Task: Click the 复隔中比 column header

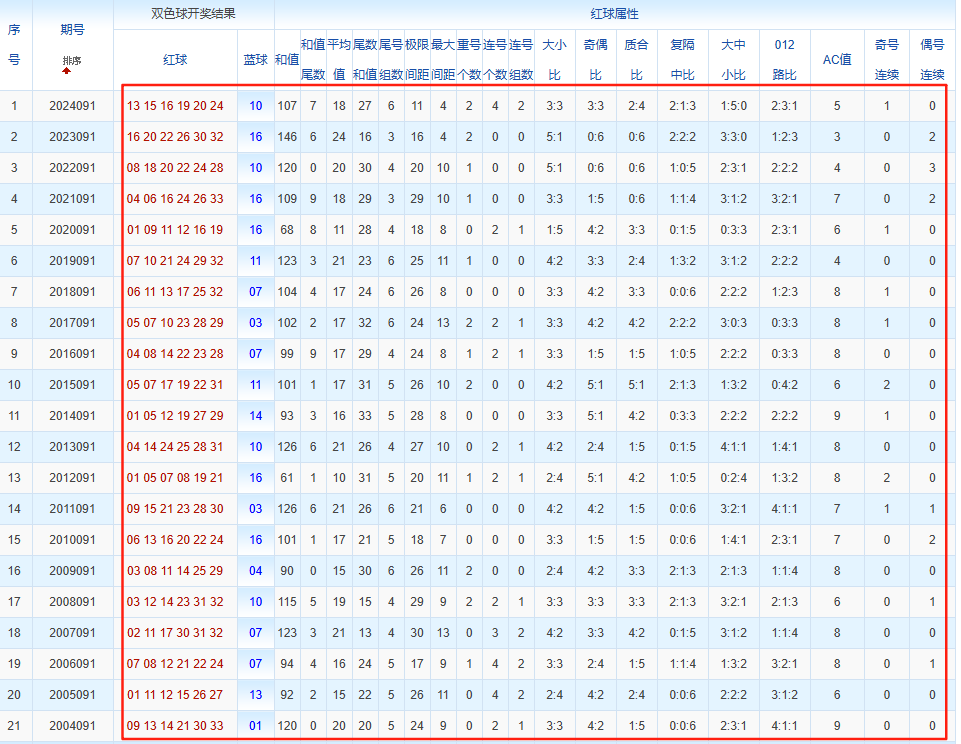Action: click(x=683, y=59)
